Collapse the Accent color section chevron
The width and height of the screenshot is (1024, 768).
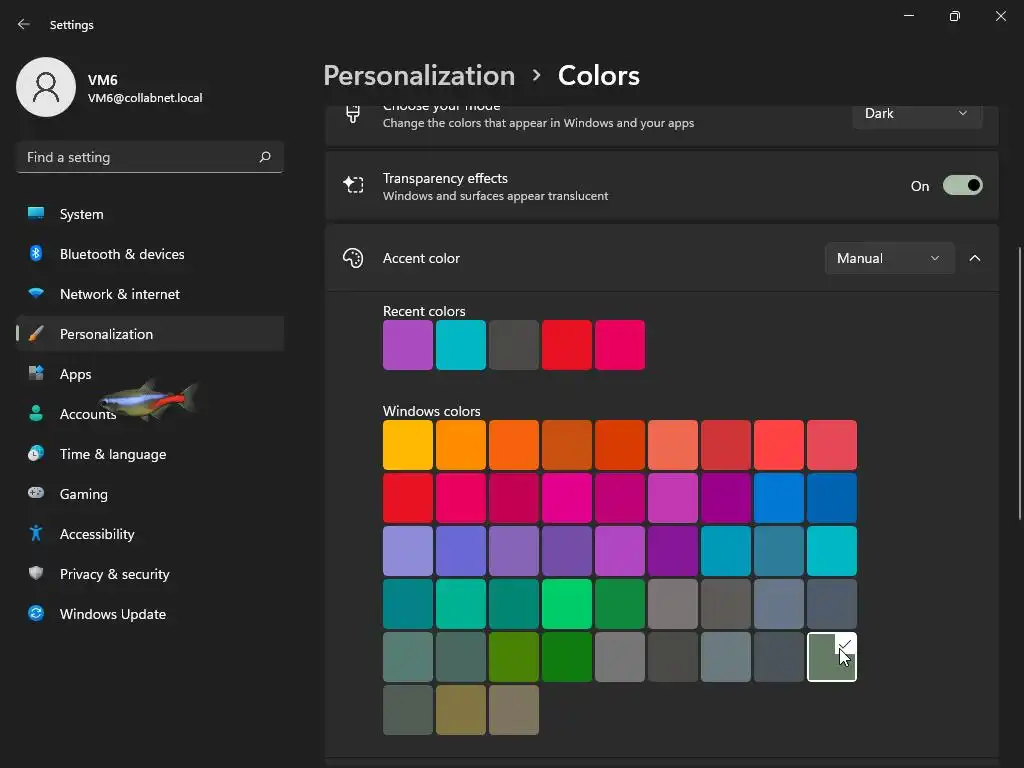(975, 258)
